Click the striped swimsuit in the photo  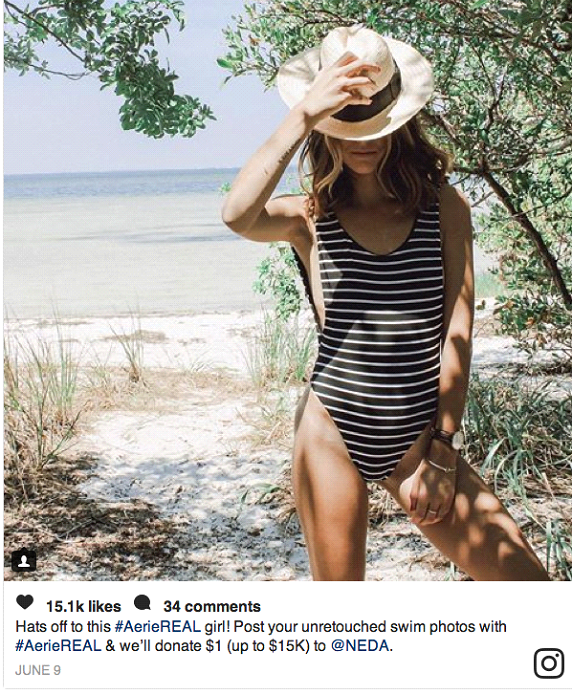coord(375,336)
